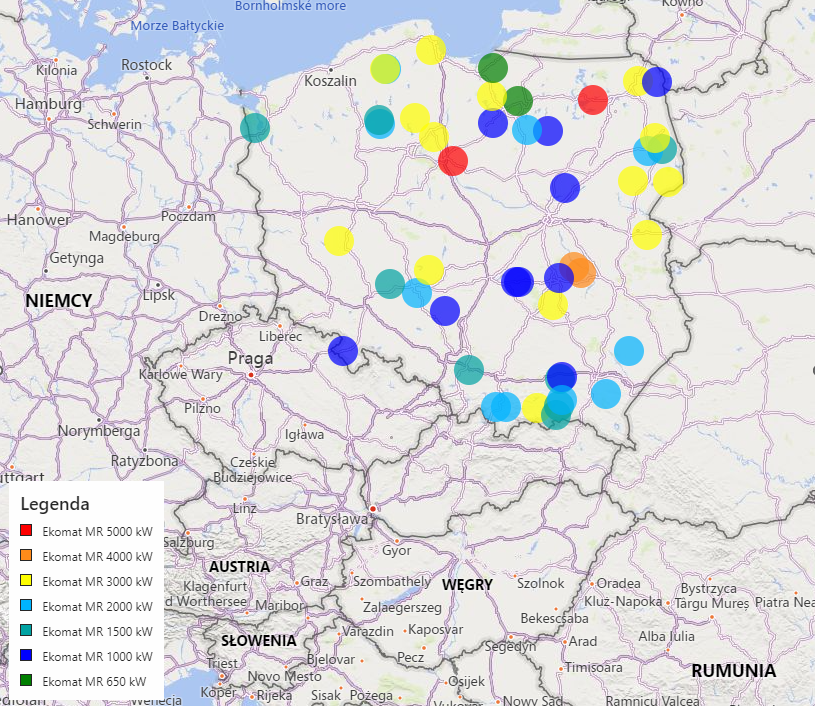Screen dimensions: 815x706
Task: Click 'Ekomat MR 1500 kW' legend label
Action: click(97, 631)
